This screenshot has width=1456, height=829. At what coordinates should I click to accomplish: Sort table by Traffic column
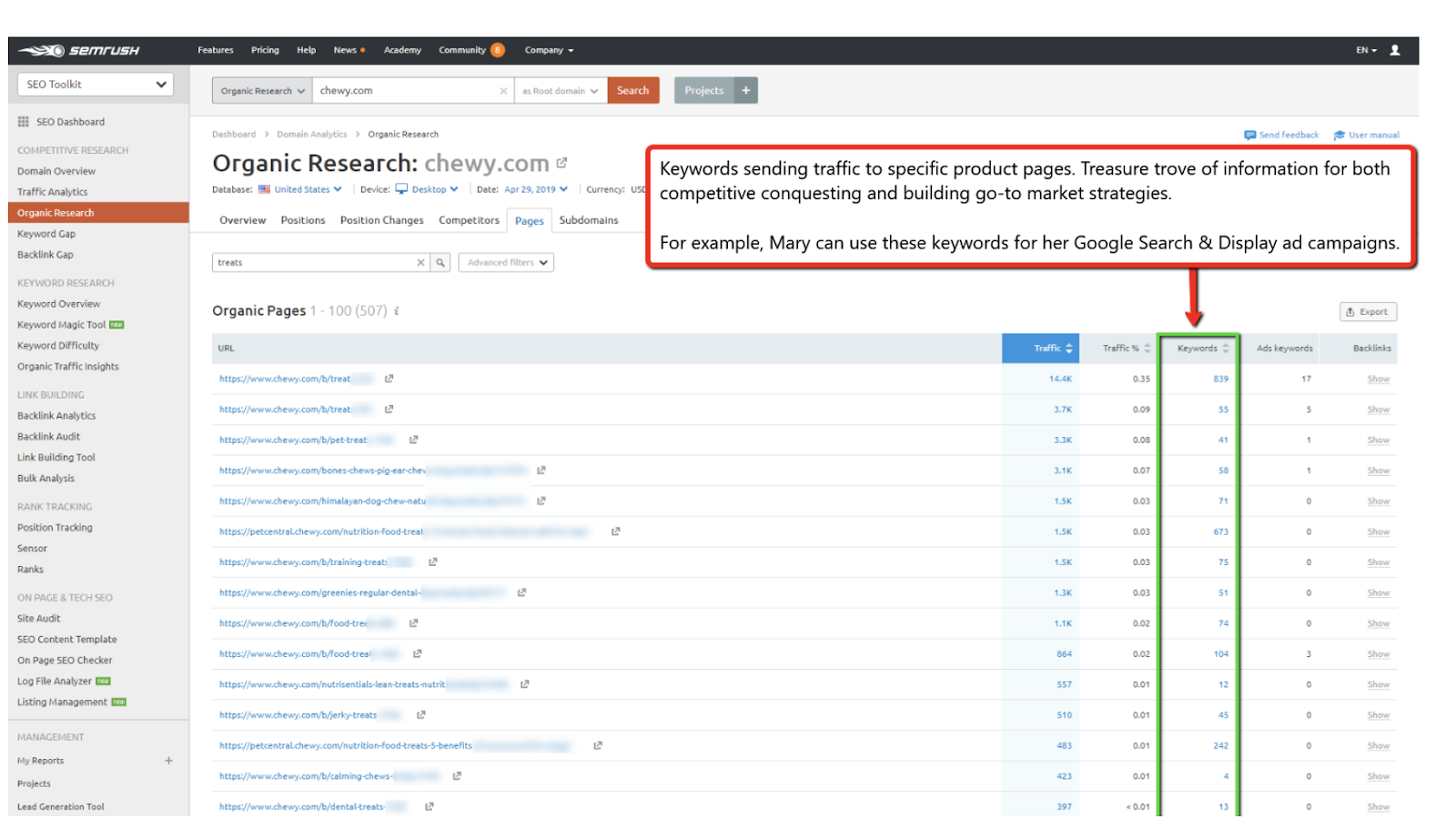pos(1041,349)
